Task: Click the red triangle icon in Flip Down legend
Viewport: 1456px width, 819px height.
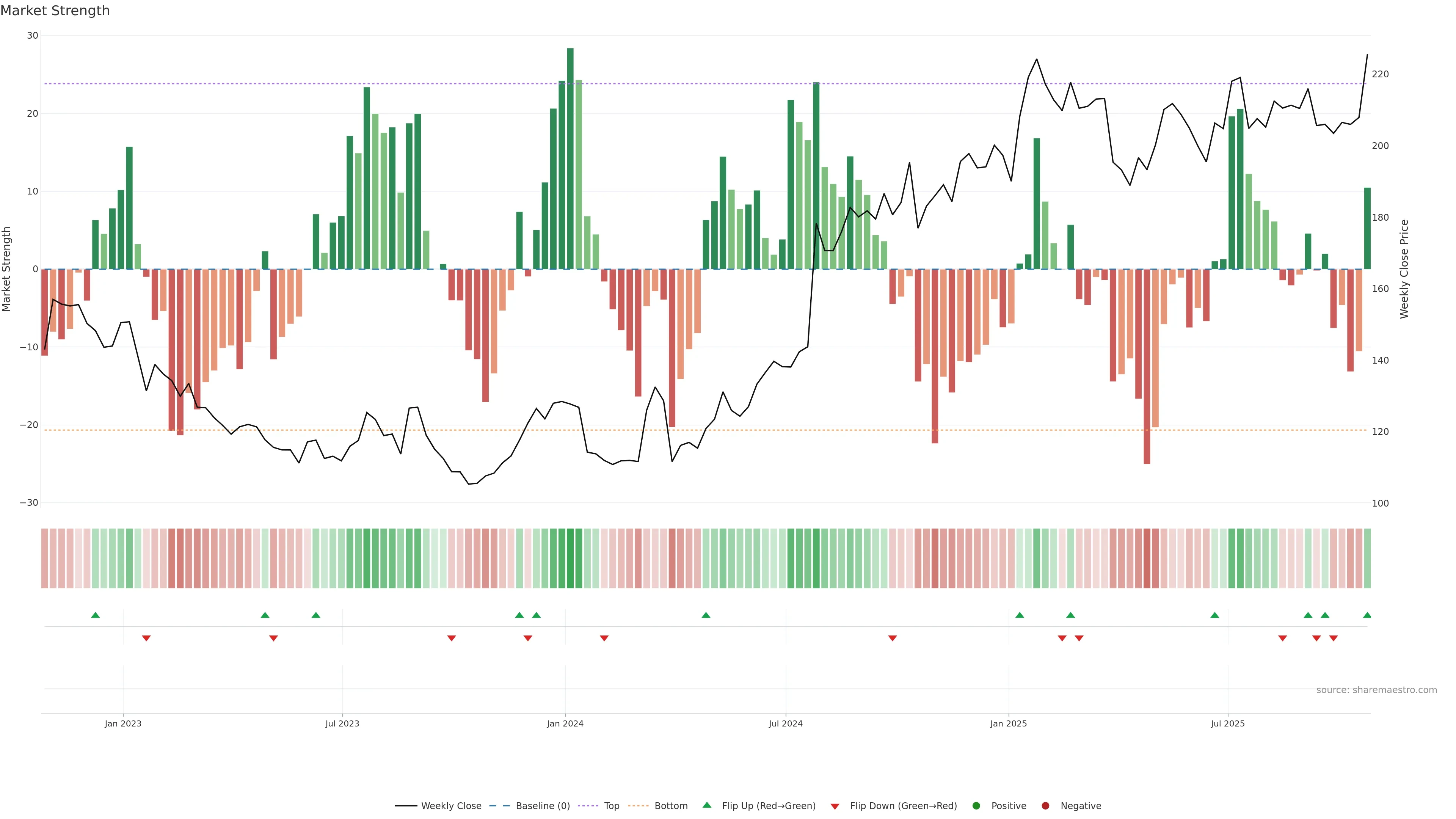Action: pyautogui.click(x=835, y=806)
